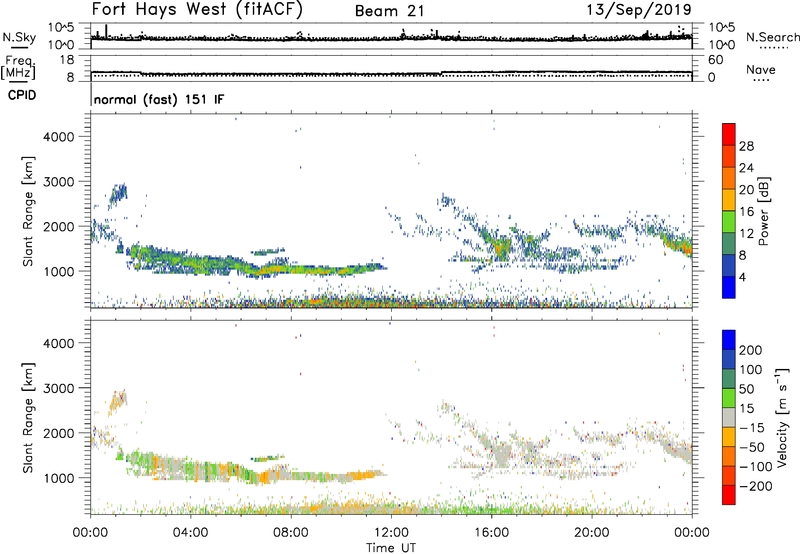Click the light green 15–50 velocity colorbar segment

click(729, 398)
